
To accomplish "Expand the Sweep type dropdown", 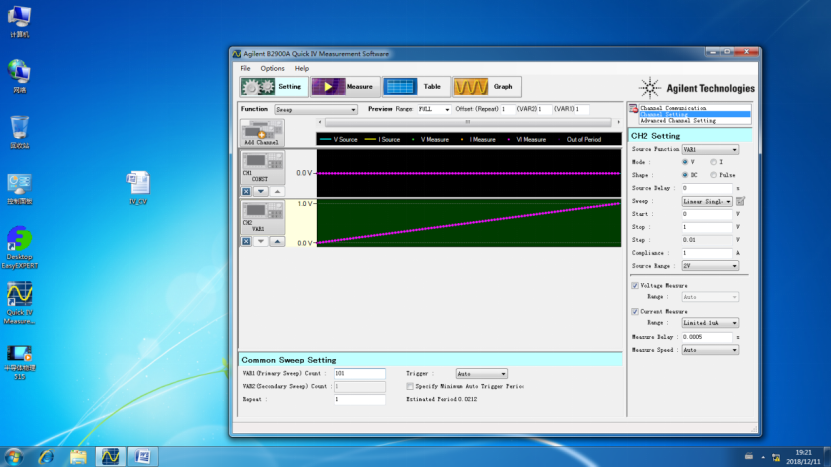I will coord(707,201).
